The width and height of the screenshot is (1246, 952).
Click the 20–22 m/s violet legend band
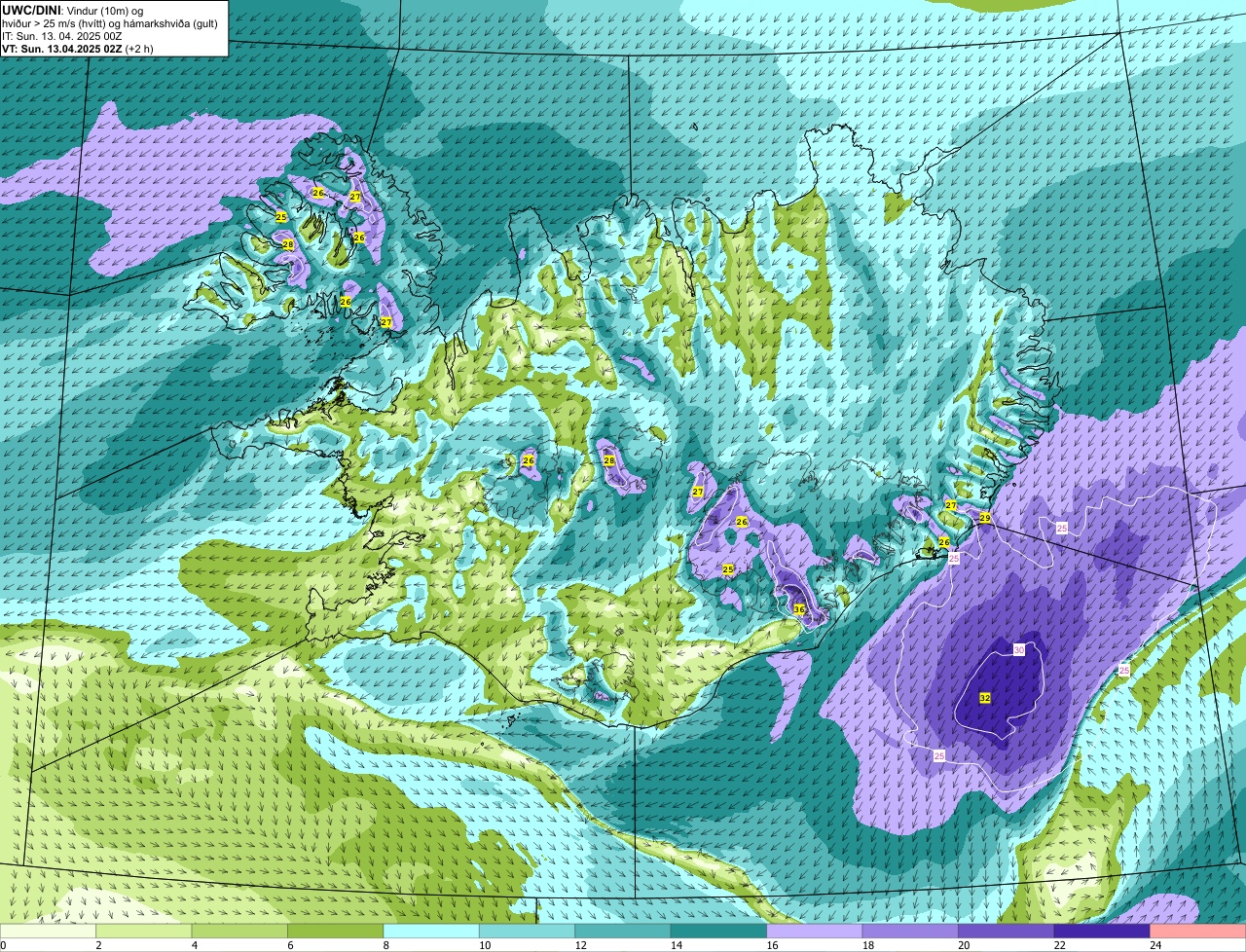(x=1008, y=931)
